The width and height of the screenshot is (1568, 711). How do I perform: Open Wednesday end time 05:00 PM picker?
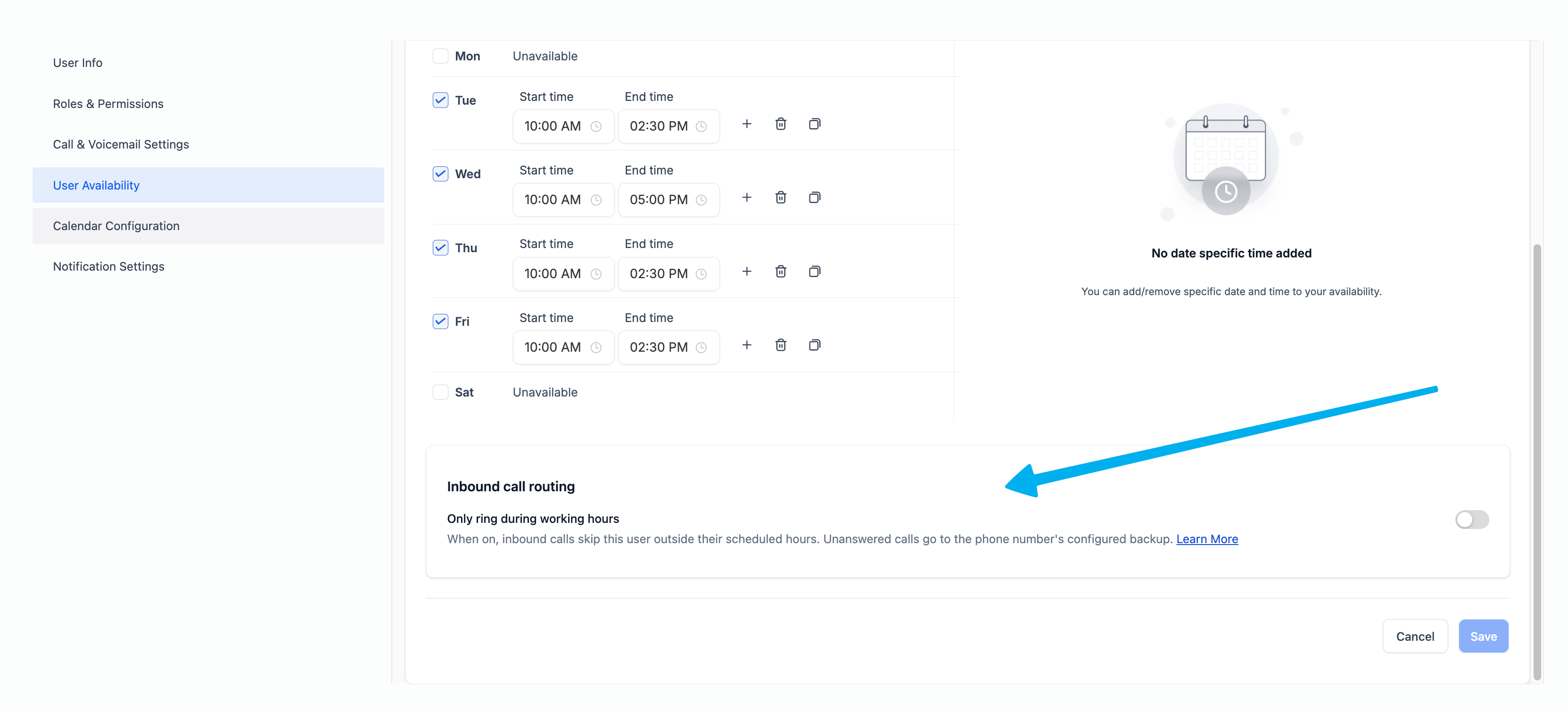(x=668, y=200)
